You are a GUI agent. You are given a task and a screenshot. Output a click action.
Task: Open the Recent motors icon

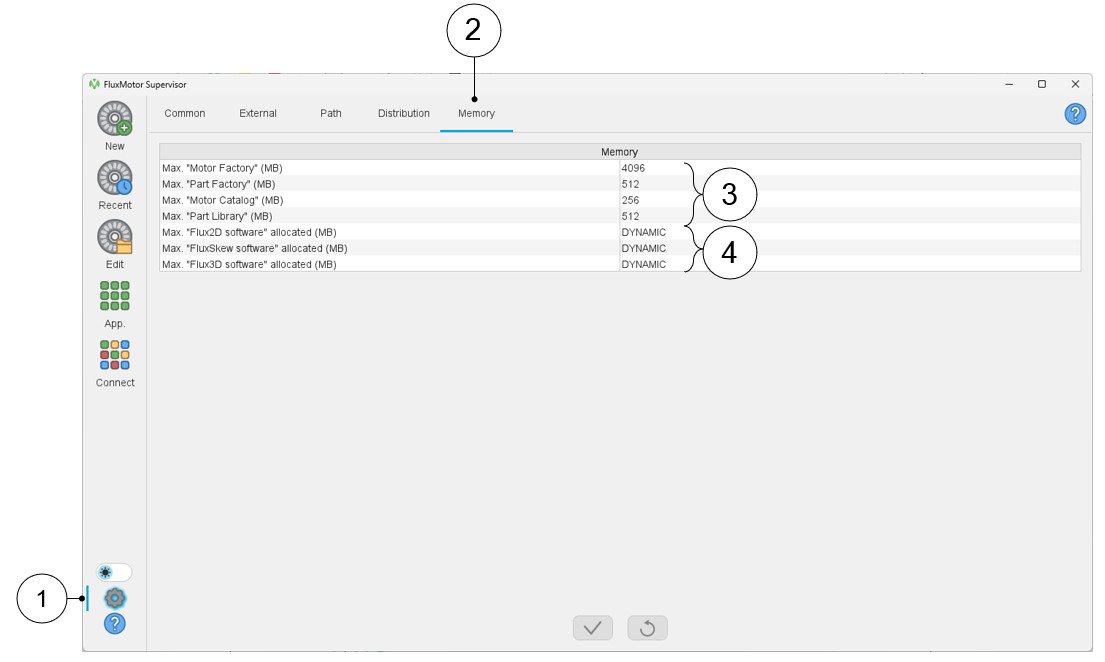pos(115,178)
